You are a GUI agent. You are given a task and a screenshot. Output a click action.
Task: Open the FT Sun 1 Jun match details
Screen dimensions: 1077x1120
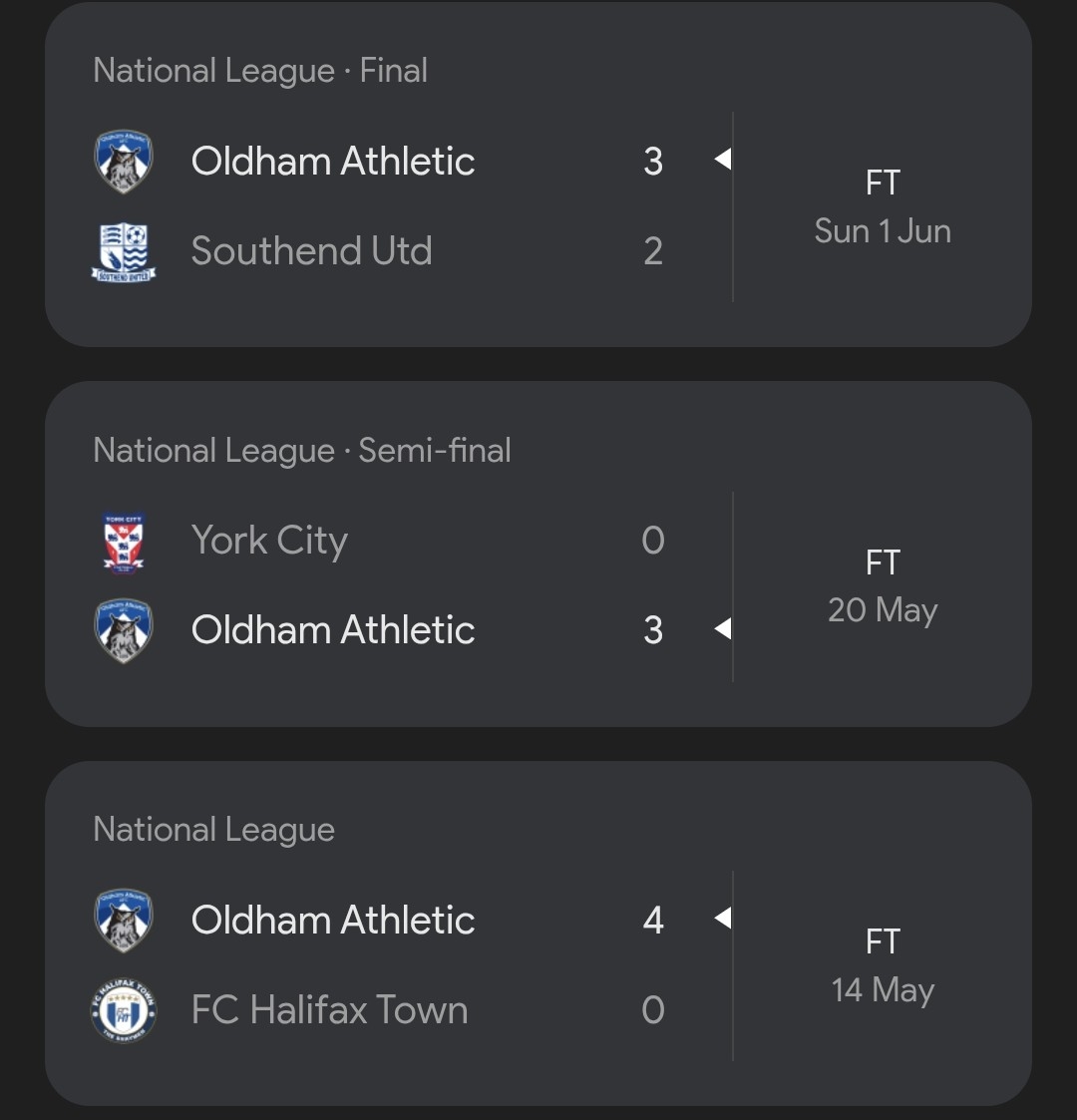(x=883, y=207)
